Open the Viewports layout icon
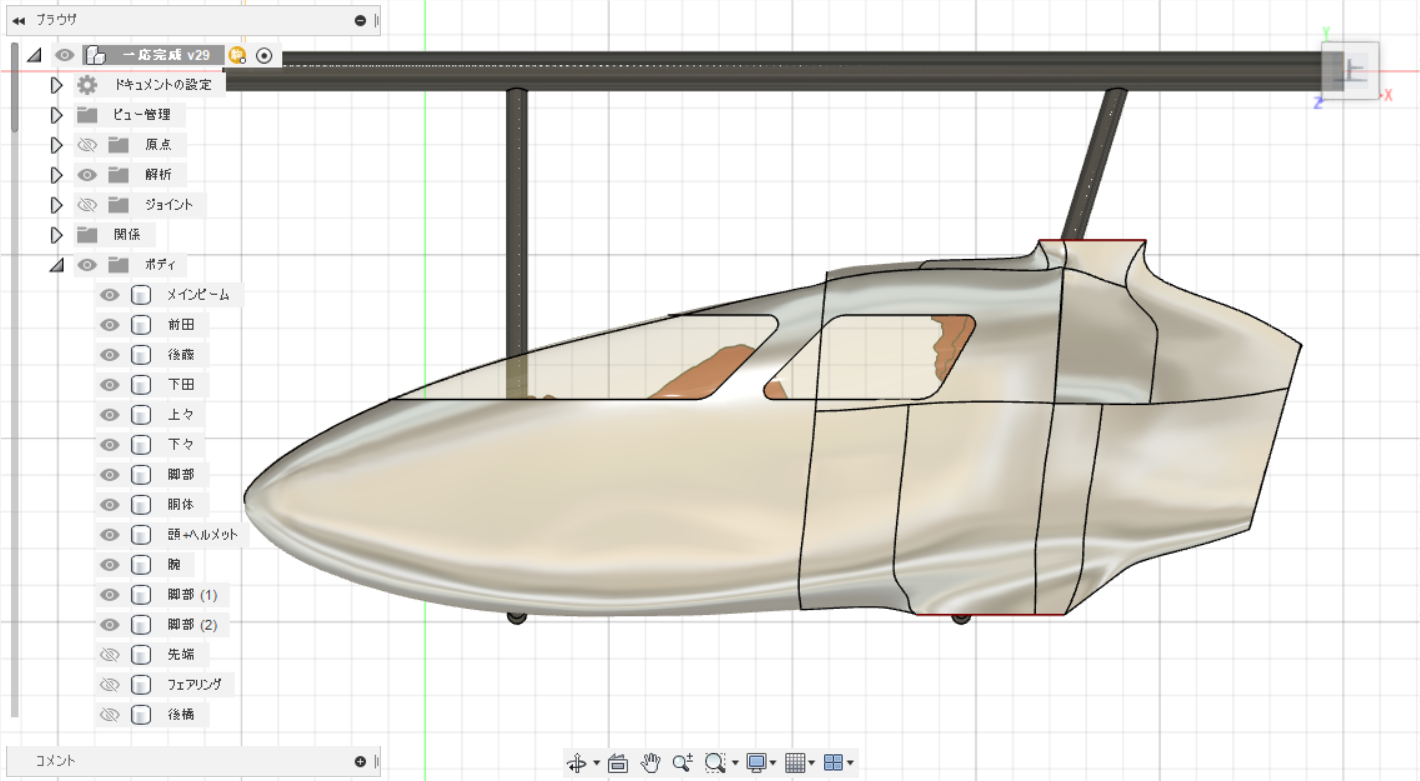Screen dimensions: 1420x781 (833, 763)
